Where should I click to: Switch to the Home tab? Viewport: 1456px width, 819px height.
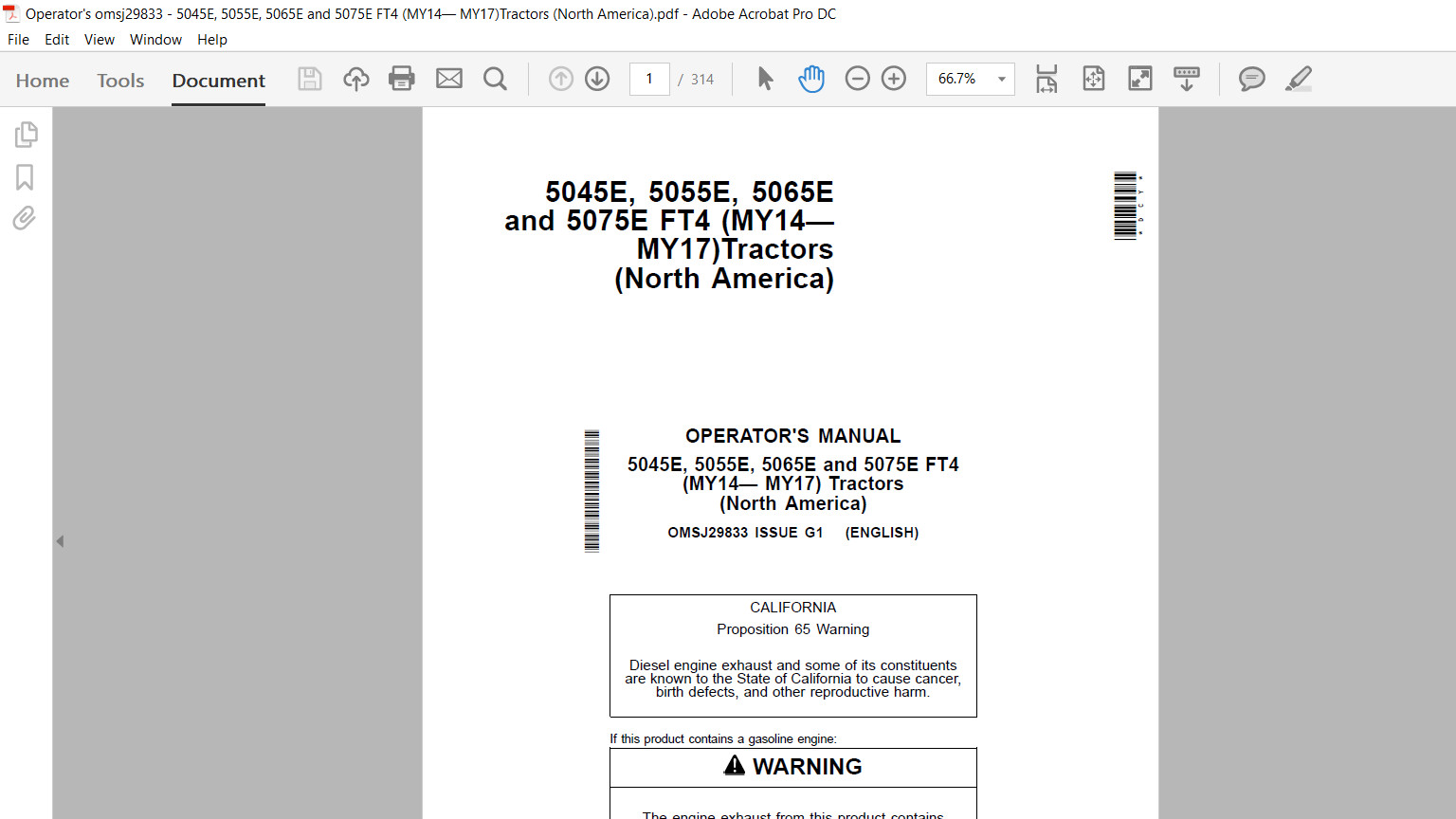coord(43,81)
